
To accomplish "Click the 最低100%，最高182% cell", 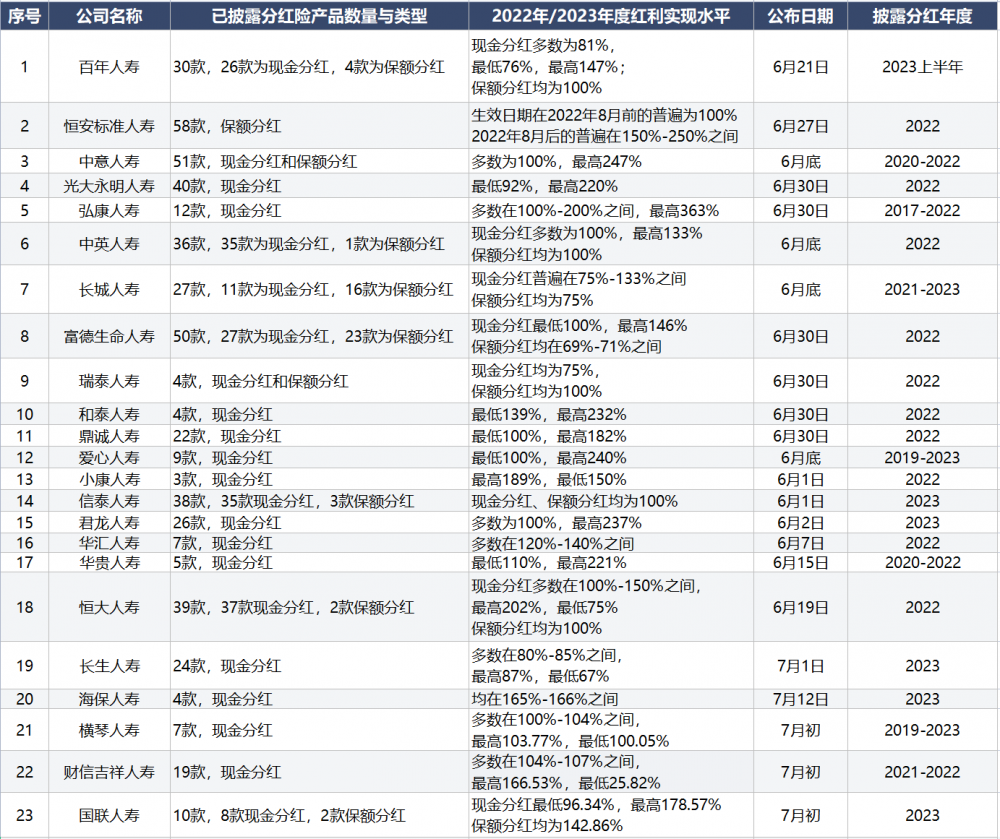I will point(610,436).
